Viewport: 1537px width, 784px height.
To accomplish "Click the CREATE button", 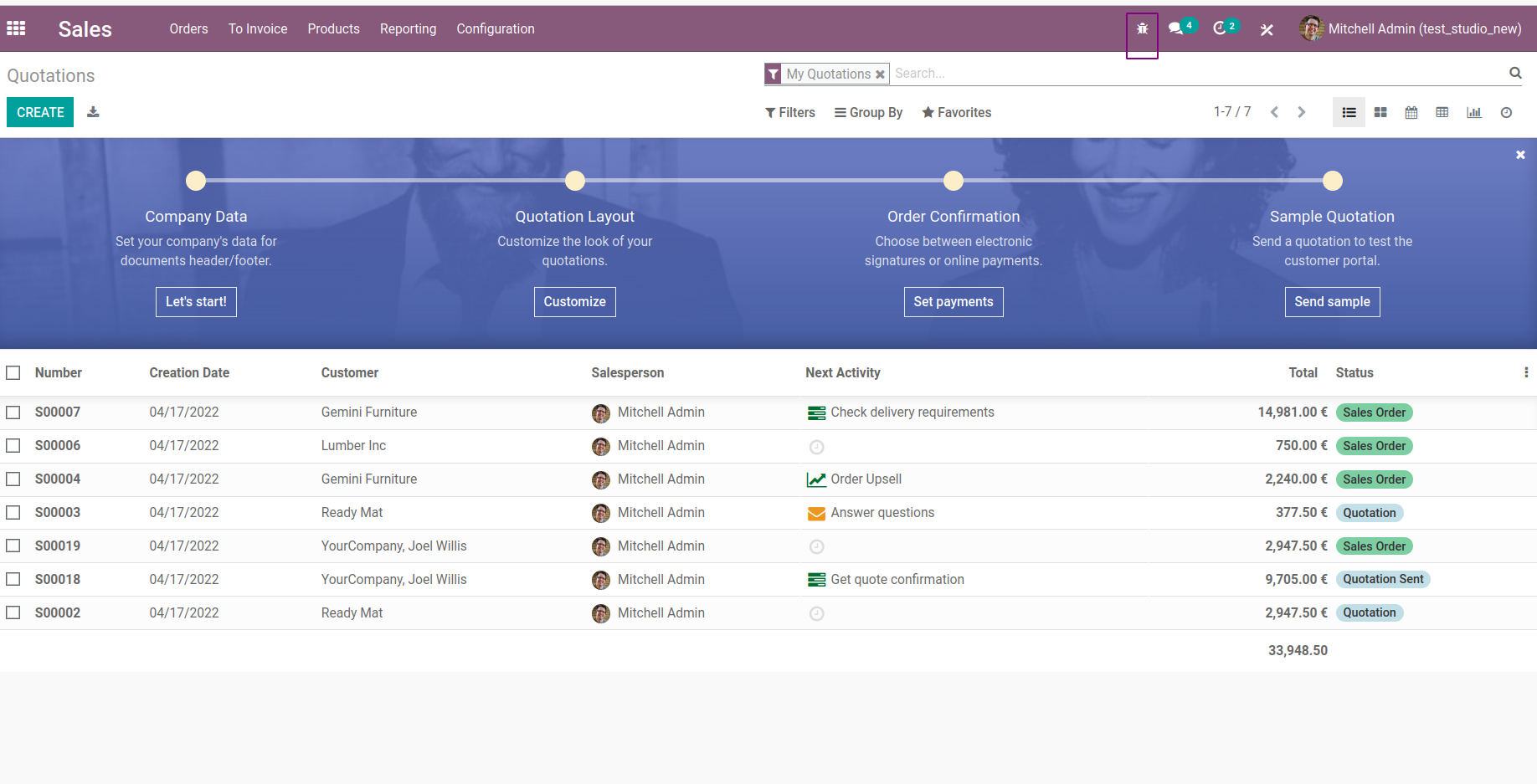I will [x=40, y=112].
